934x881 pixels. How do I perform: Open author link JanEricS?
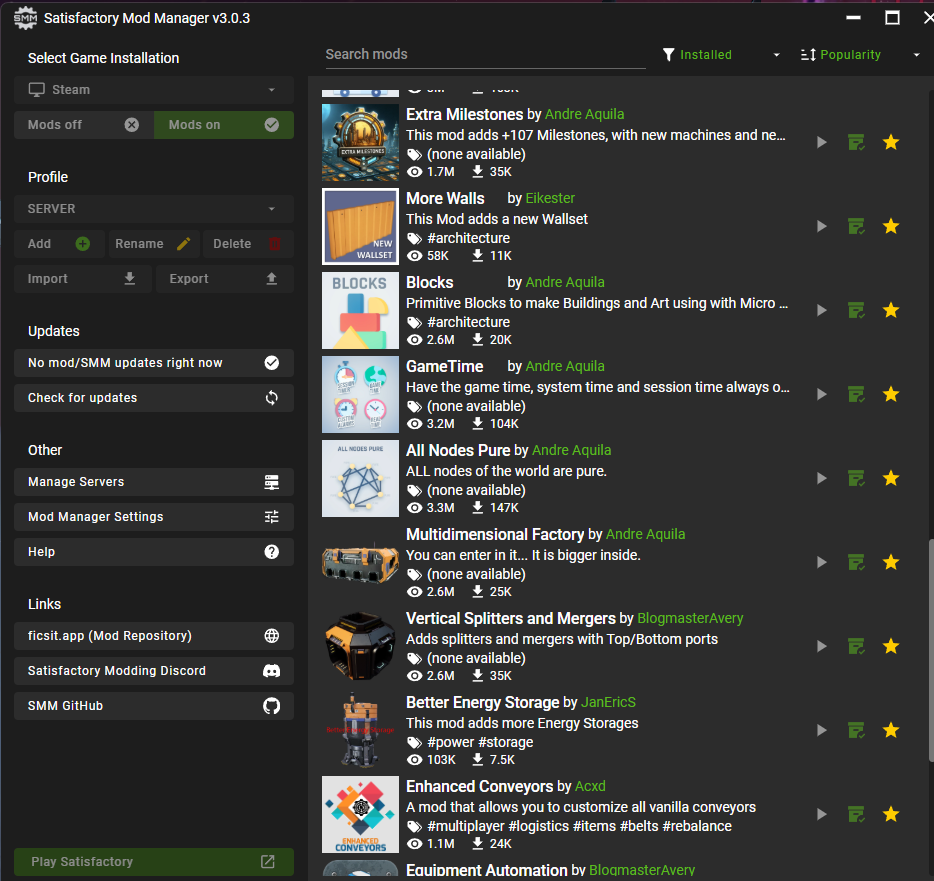point(608,703)
